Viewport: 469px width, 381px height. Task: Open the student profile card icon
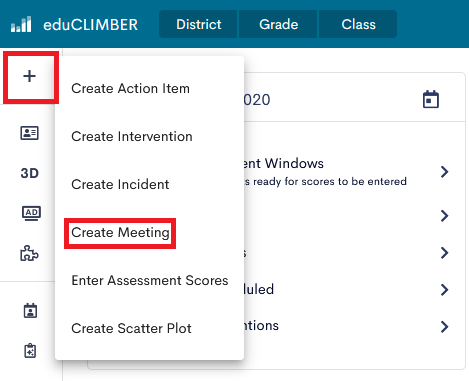(x=30, y=133)
